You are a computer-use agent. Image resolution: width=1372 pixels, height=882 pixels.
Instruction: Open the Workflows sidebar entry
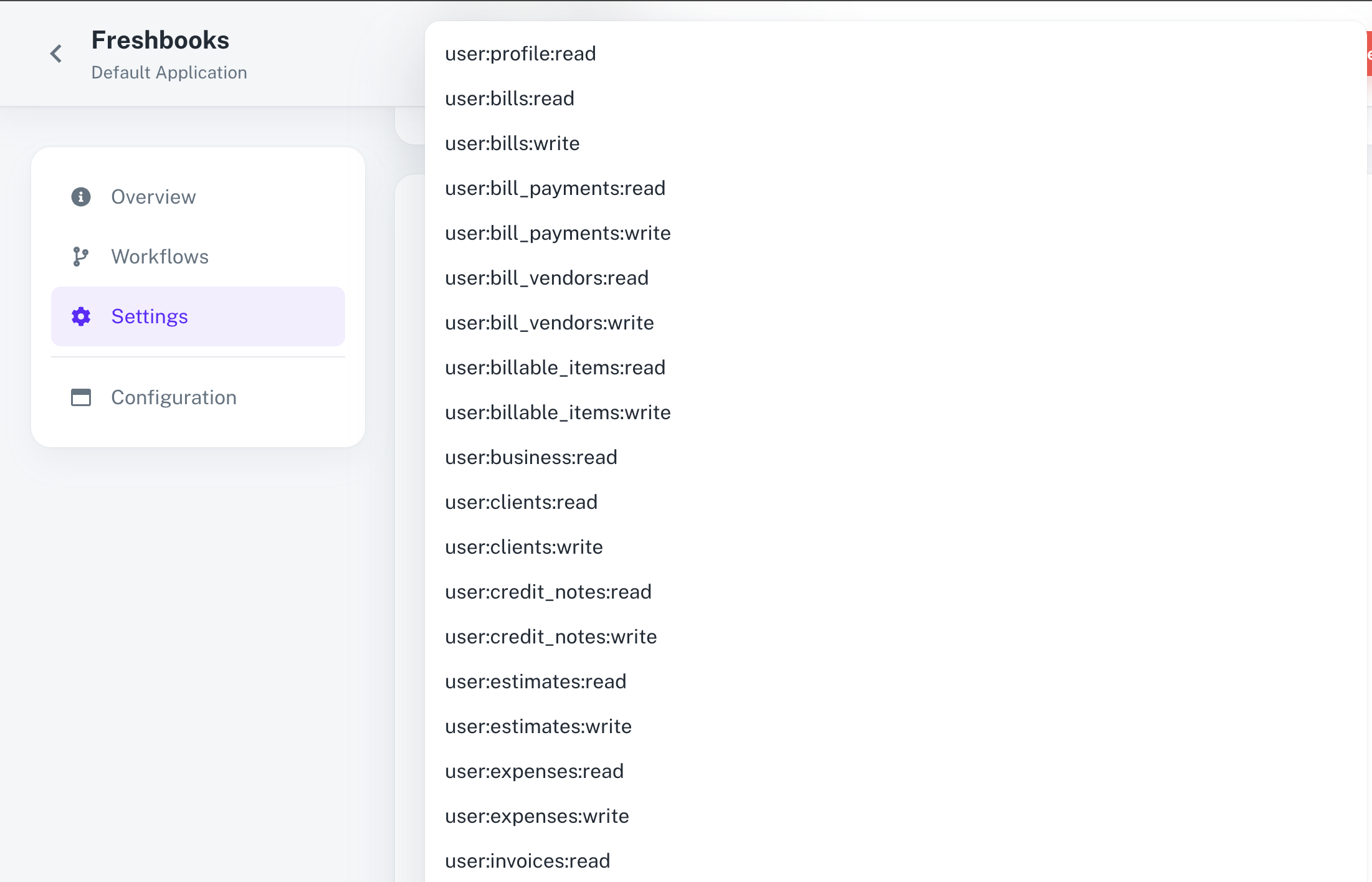[160, 256]
